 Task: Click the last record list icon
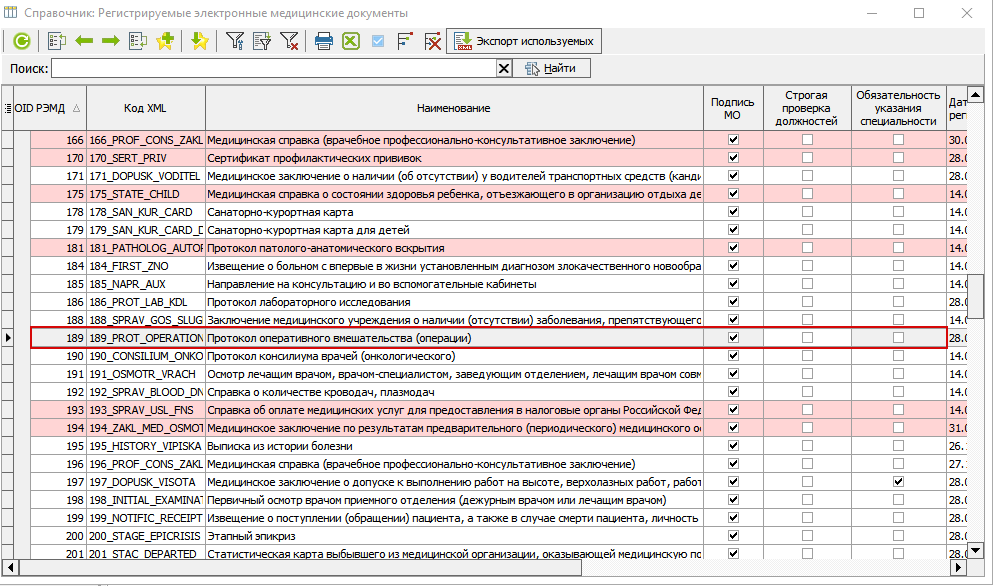[x=138, y=41]
